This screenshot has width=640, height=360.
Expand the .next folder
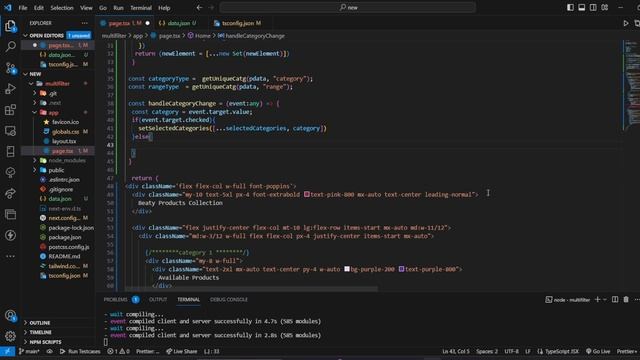(x=35, y=103)
